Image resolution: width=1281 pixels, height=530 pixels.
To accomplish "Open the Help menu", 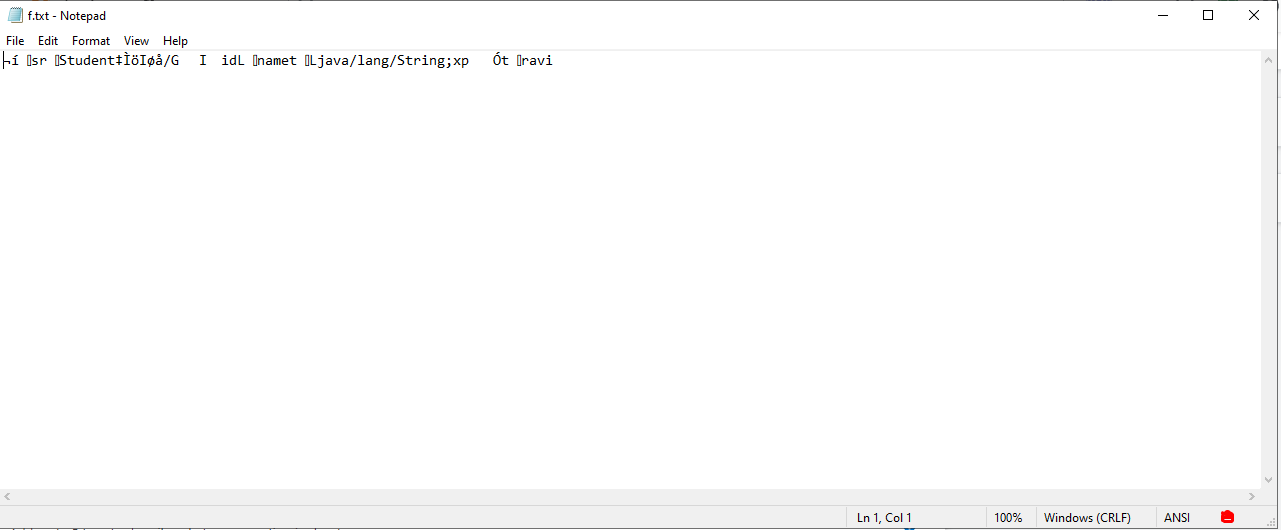I will pos(175,41).
